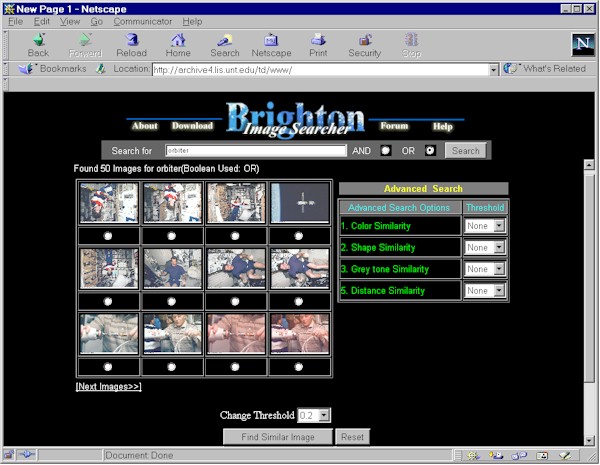
Task: Open Address Book component bar icon
Action: click(x=542, y=455)
